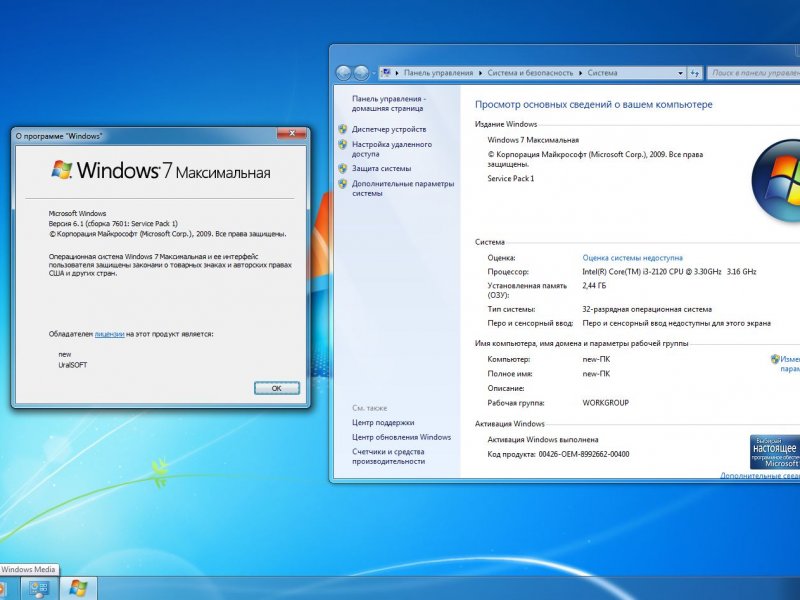Open the Центр обновления Windows link
800x600 pixels.
[x=402, y=437]
